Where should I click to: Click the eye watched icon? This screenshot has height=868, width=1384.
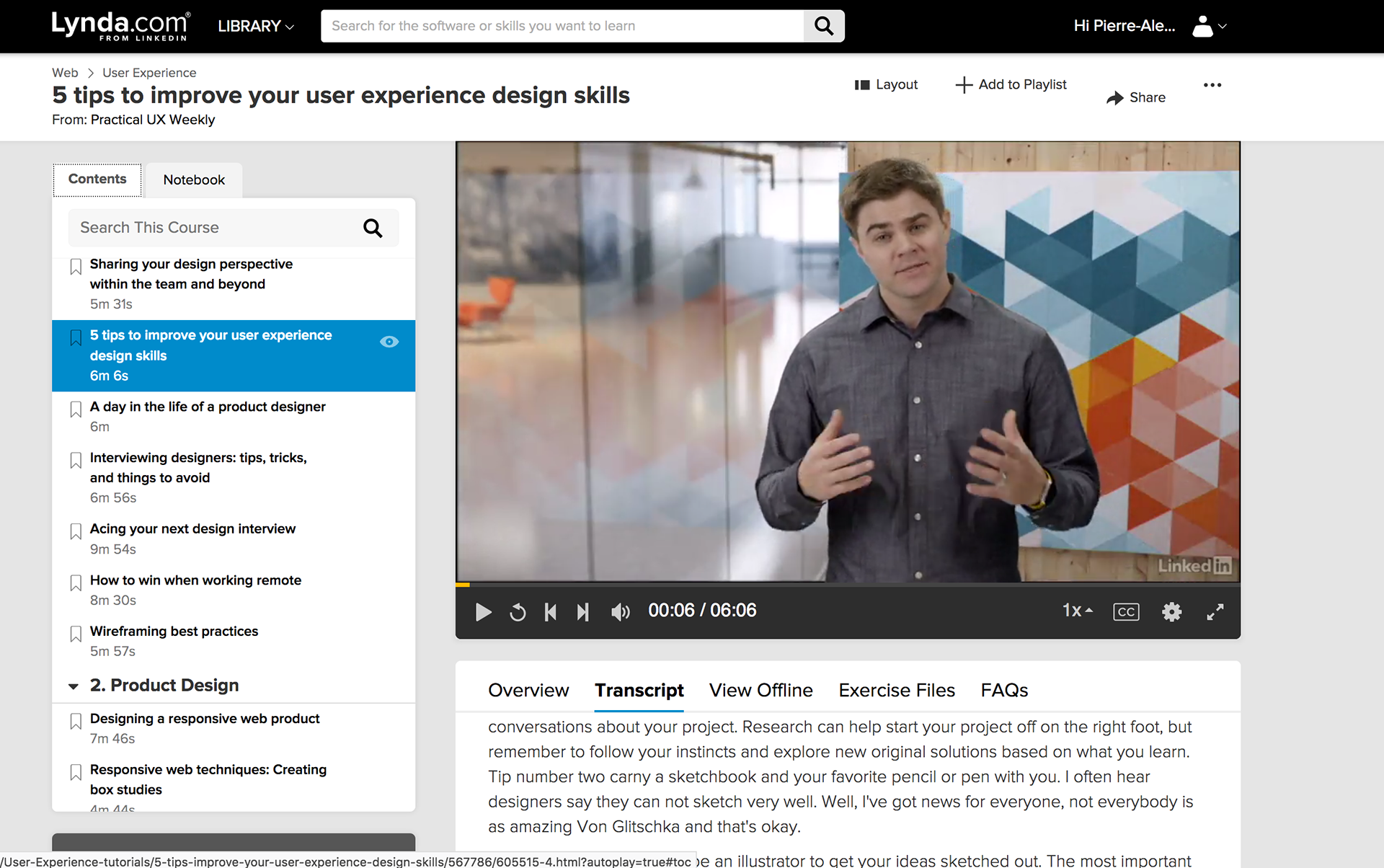tap(389, 342)
